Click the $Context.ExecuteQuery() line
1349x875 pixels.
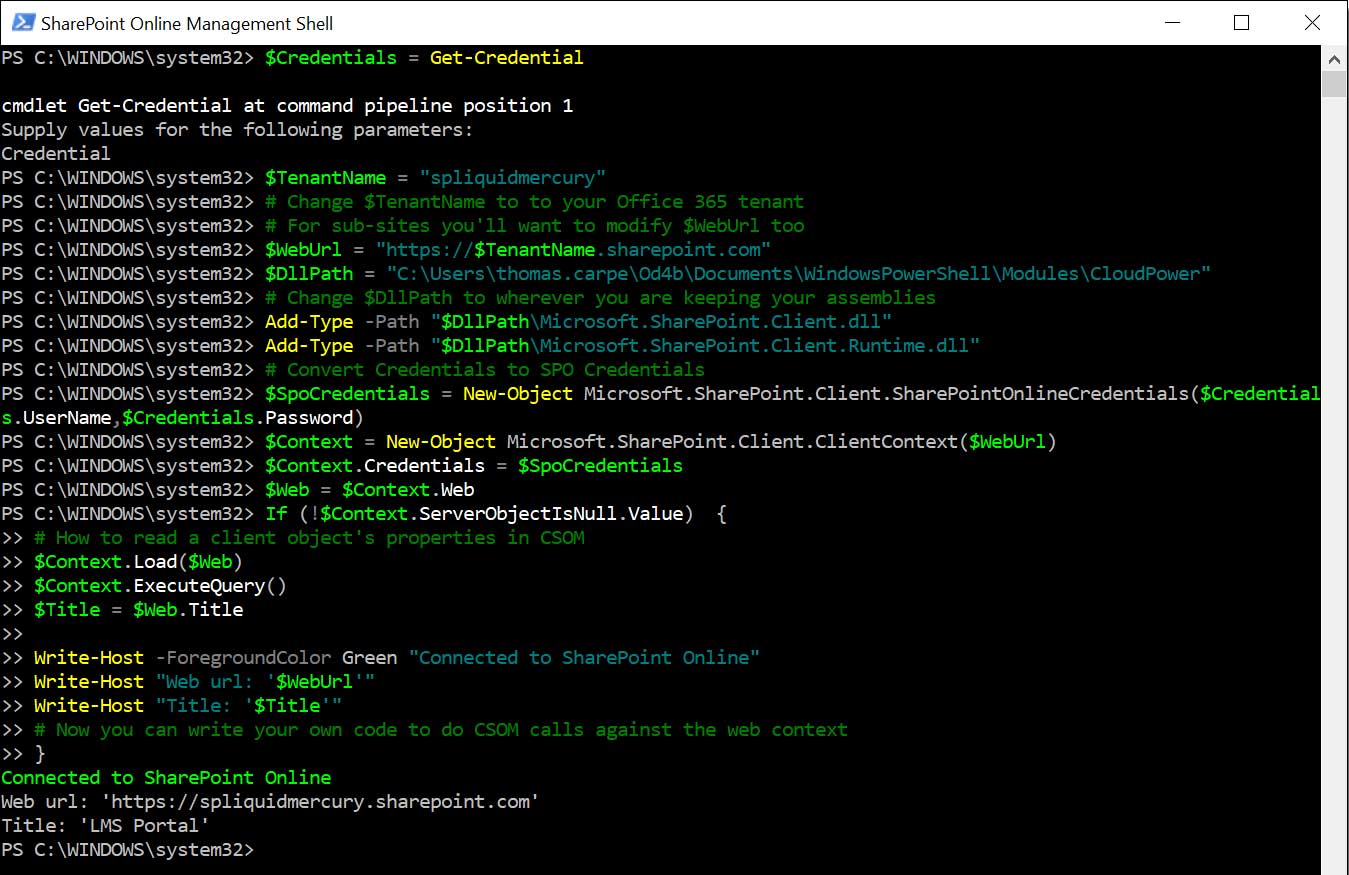[160, 586]
